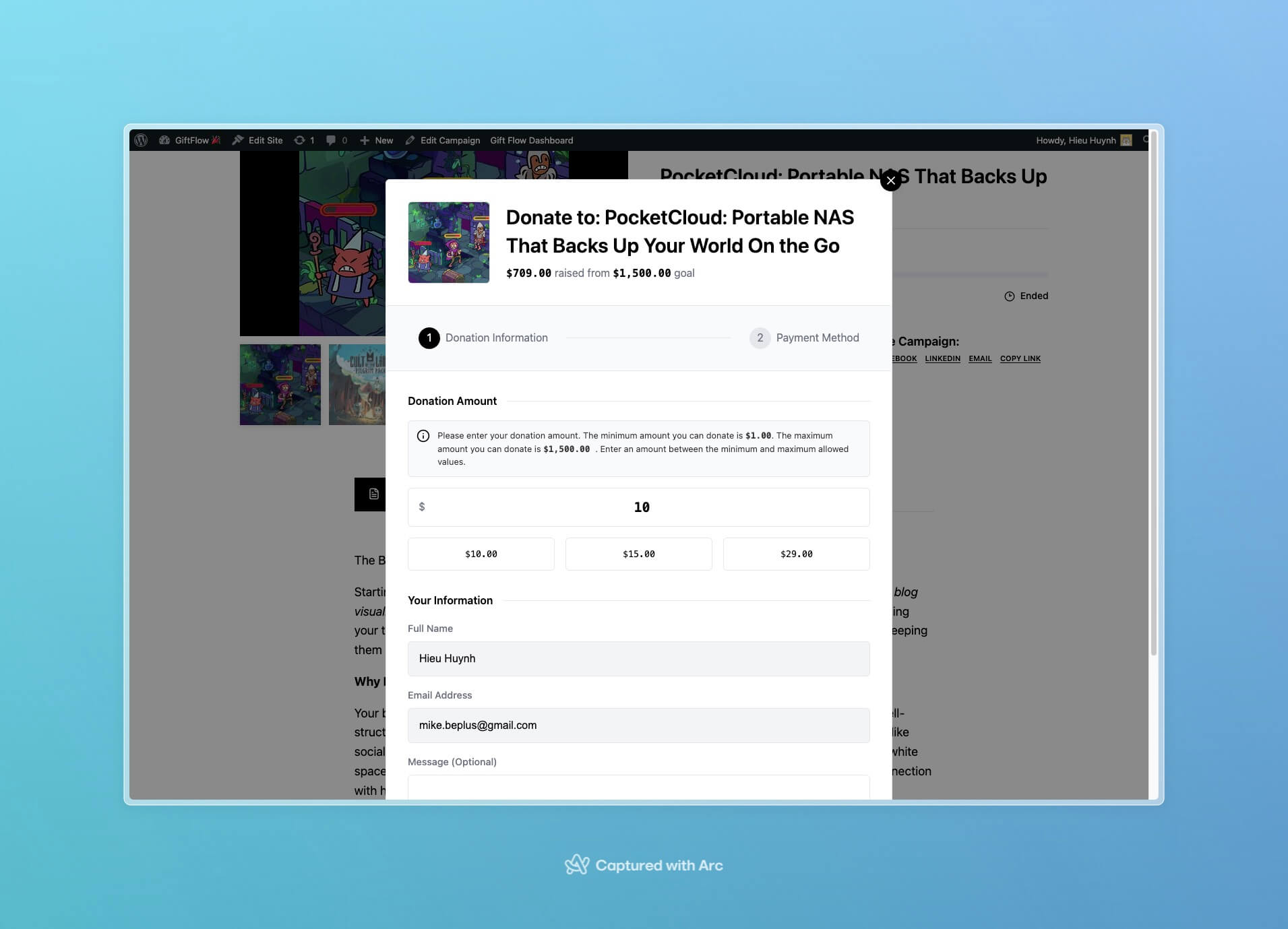Click the main campaign image behind the modal
The height and width of the screenshot is (929, 1288).
(x=313, y=243)
